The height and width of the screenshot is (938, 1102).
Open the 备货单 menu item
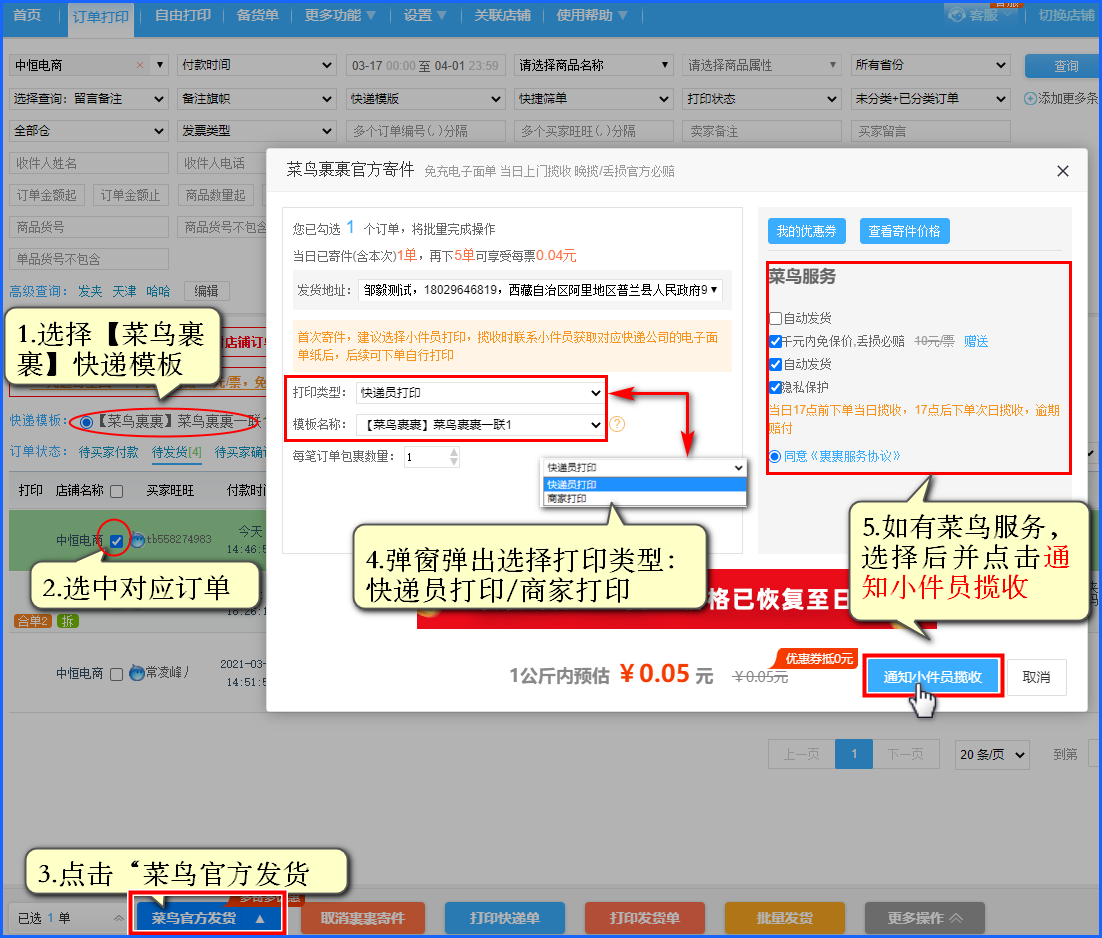[x=258, y=15]
